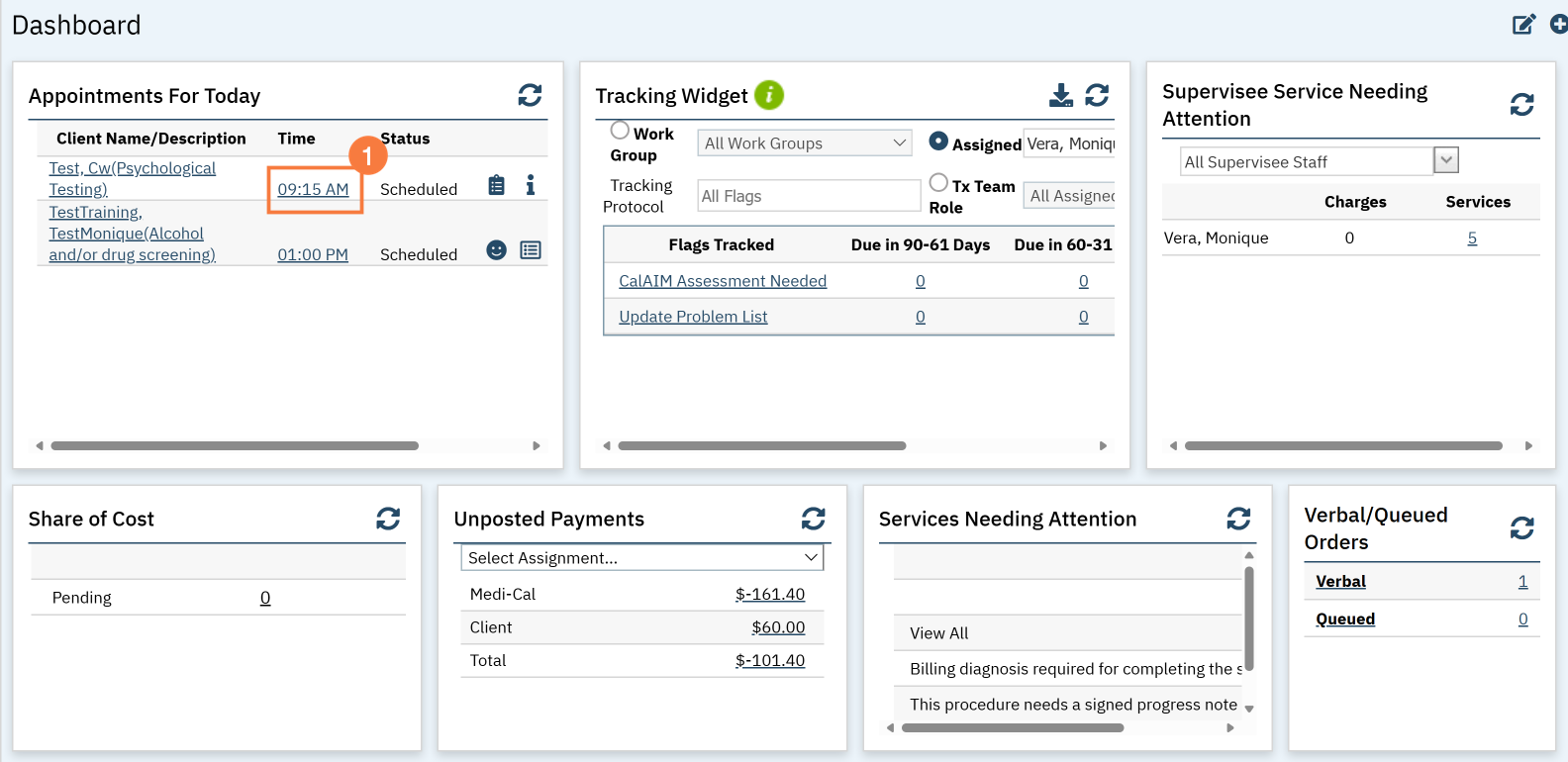Download Tracking Widget data via export icon
This screenshot has height=762, width=1568.
tap(1060, 95)
